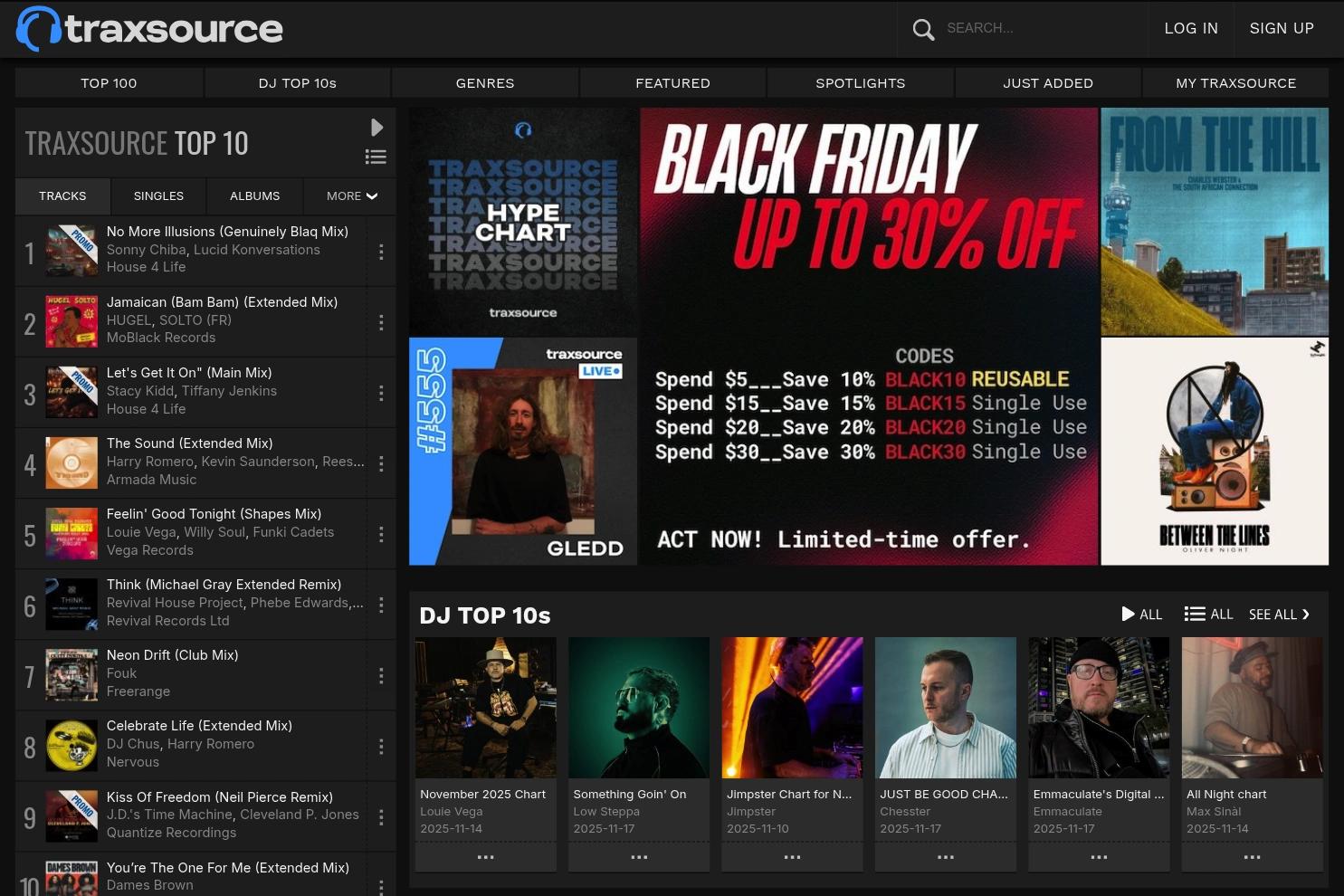Open the Hype Chart banner
This screenshot has height=896, width=1344.
pos(523,222)
